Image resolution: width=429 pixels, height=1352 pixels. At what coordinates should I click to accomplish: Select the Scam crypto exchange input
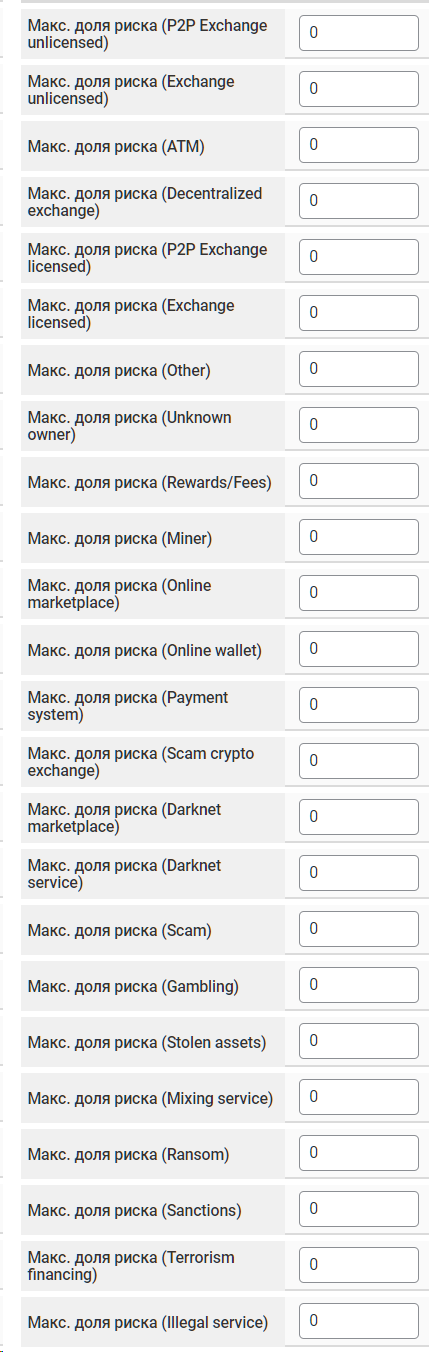(x=359, y=761)
